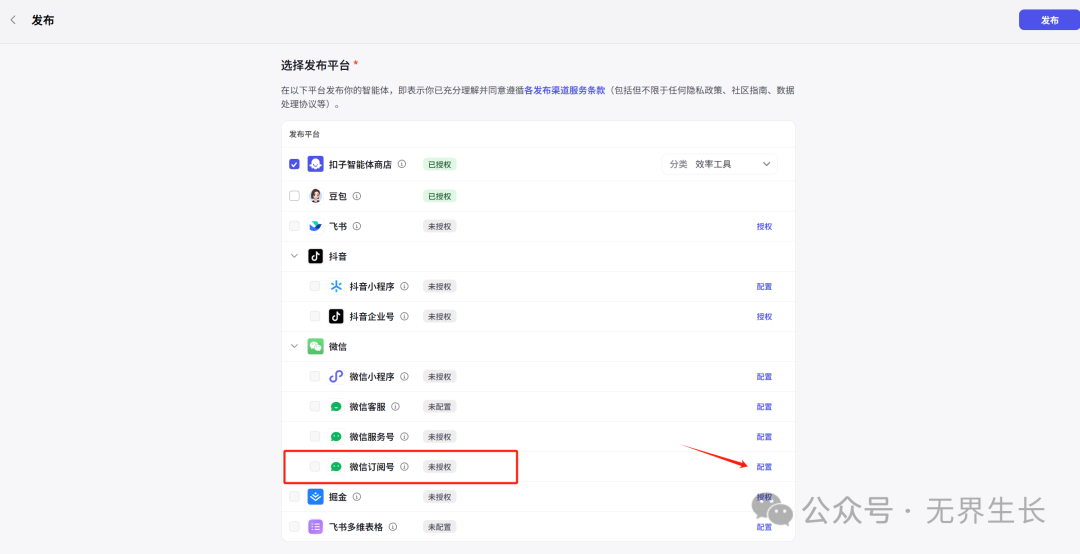Click the 飞书多维表格 icon
This screenshot has height=554, width=1080.
coord(315,526)
